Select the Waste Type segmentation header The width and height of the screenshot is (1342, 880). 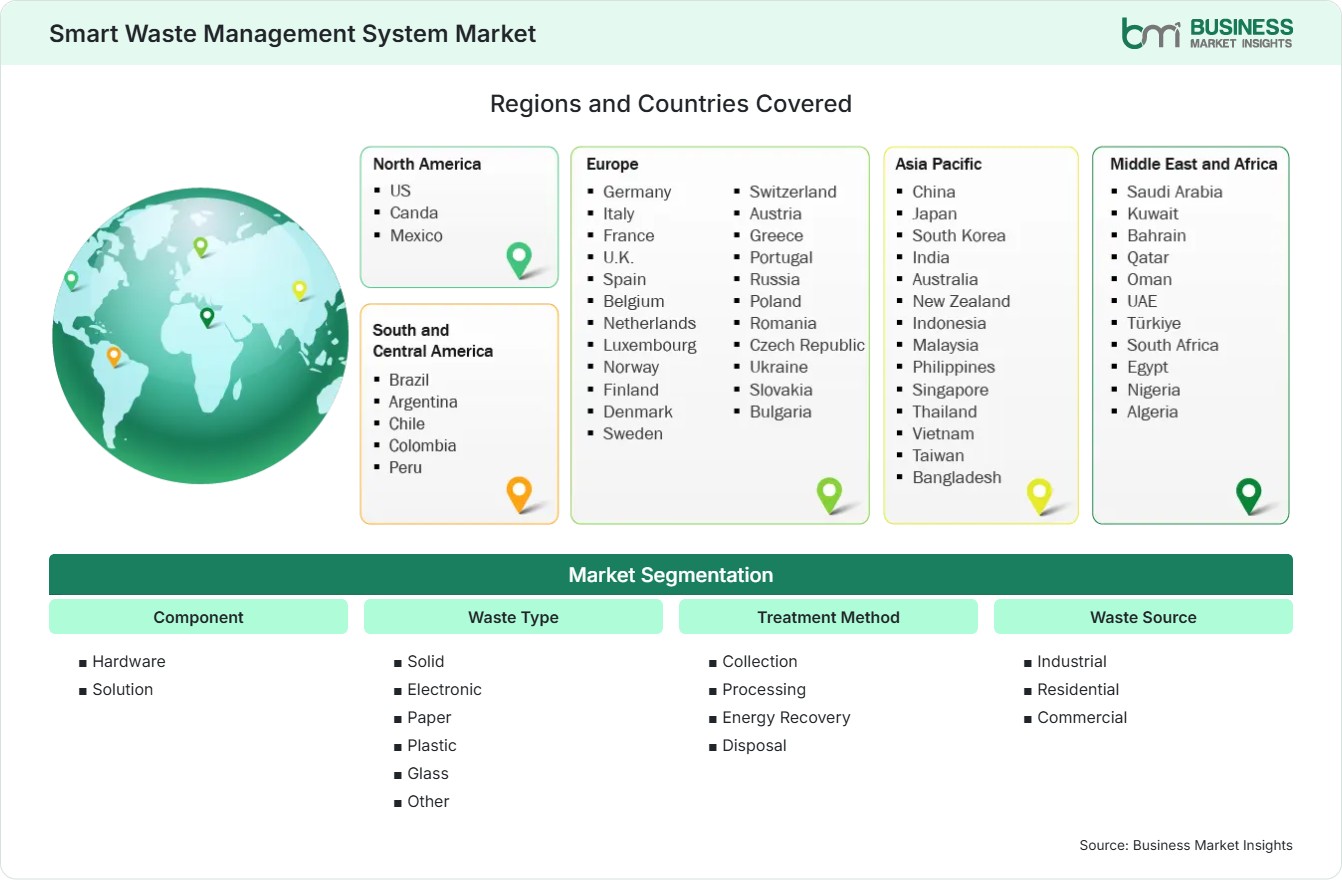pos(513,617)
